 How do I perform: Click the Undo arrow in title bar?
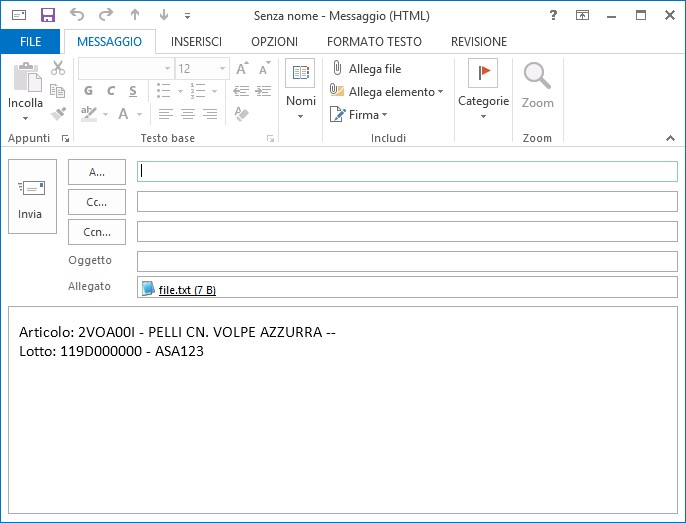click(x=77, y=15)
